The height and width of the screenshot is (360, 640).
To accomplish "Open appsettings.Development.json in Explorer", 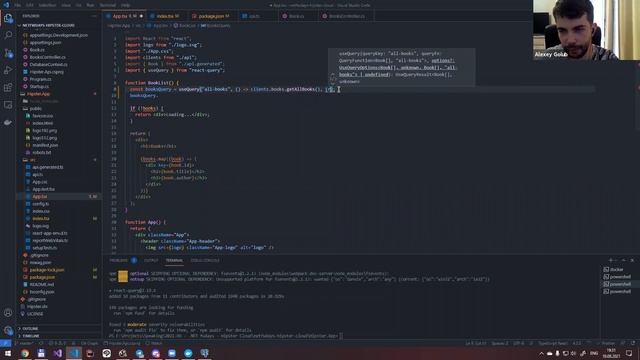I will (x=58, y=35).
